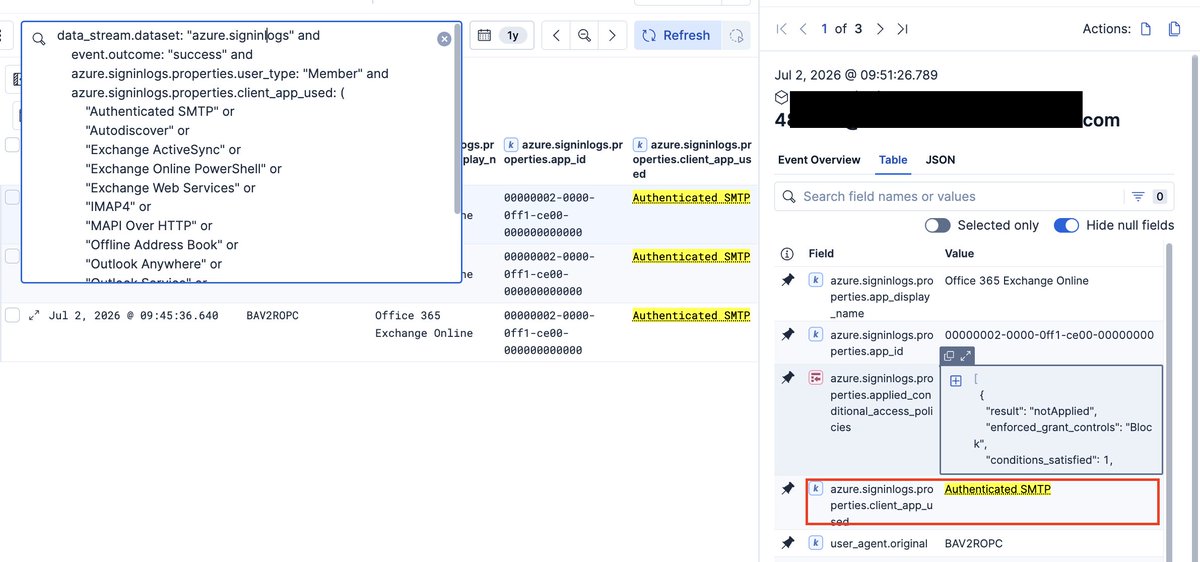Unpin the app_id field
1200x562 pixels.
[787, 335]
